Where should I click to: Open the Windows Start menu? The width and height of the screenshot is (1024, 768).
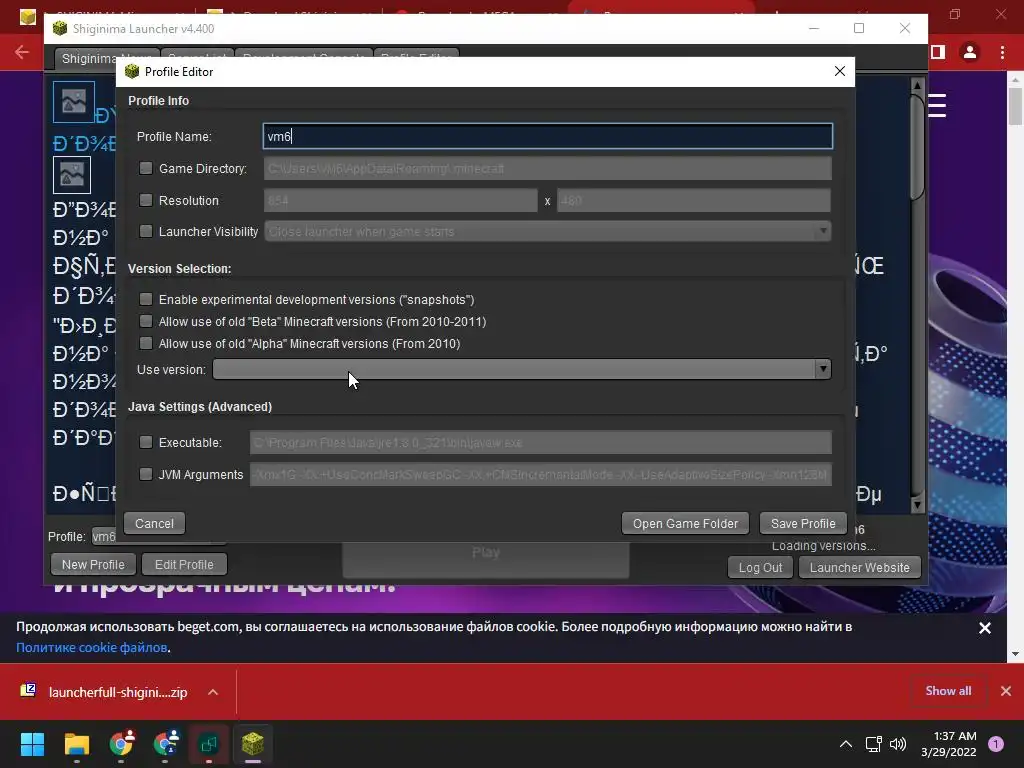32,743
